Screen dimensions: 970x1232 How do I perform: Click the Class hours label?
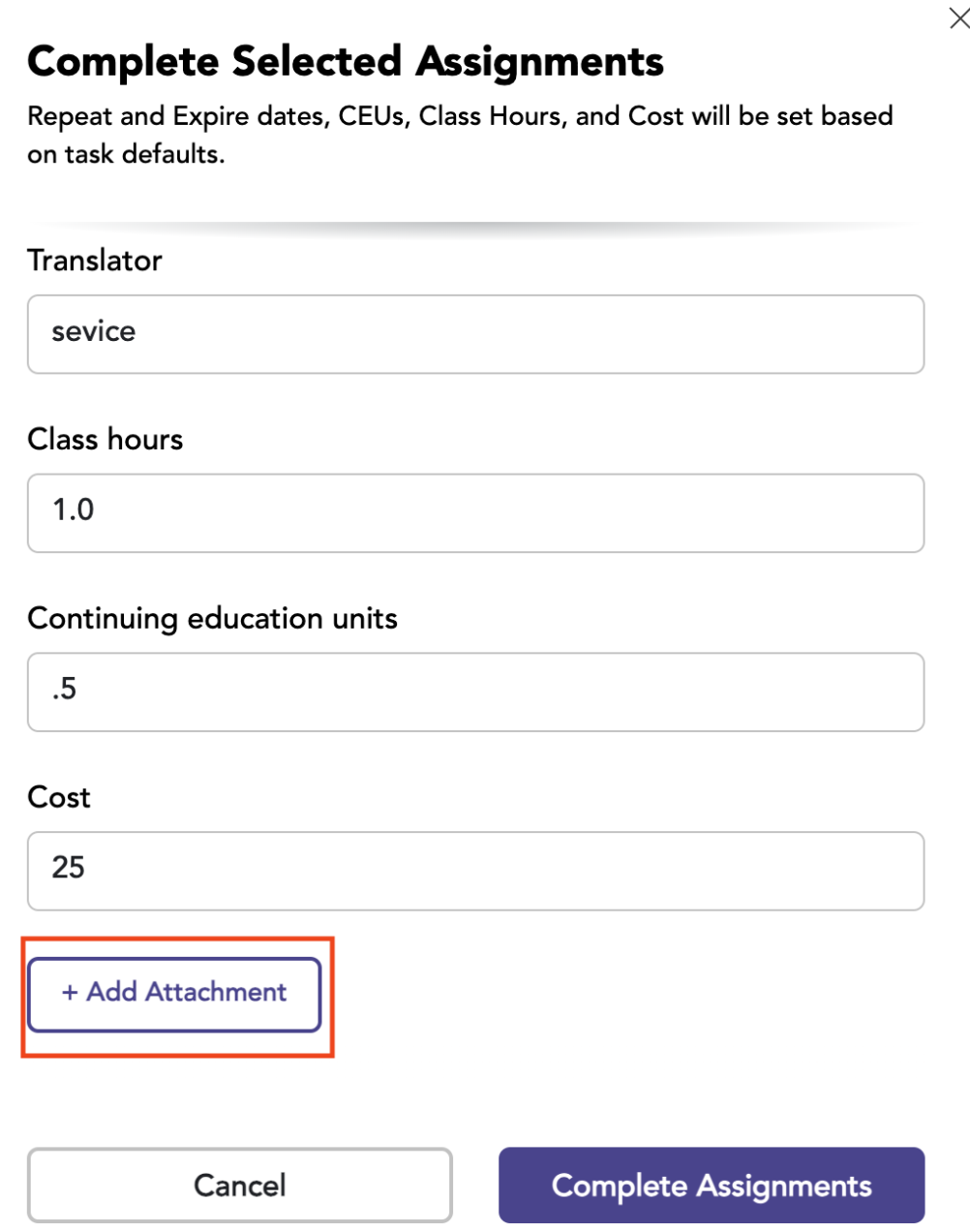click(106, 440)
